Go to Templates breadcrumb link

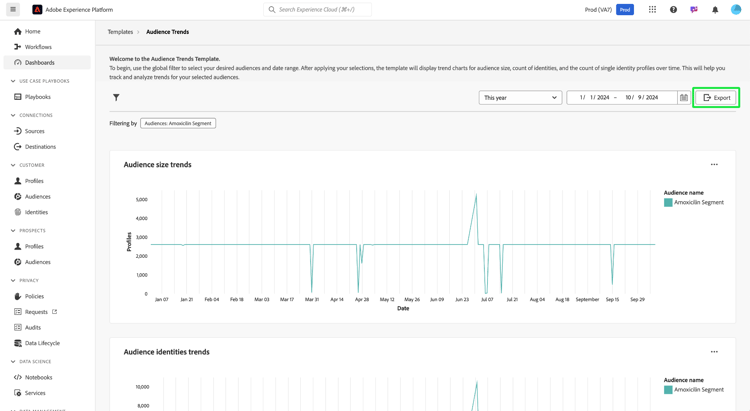click(120, 32)
